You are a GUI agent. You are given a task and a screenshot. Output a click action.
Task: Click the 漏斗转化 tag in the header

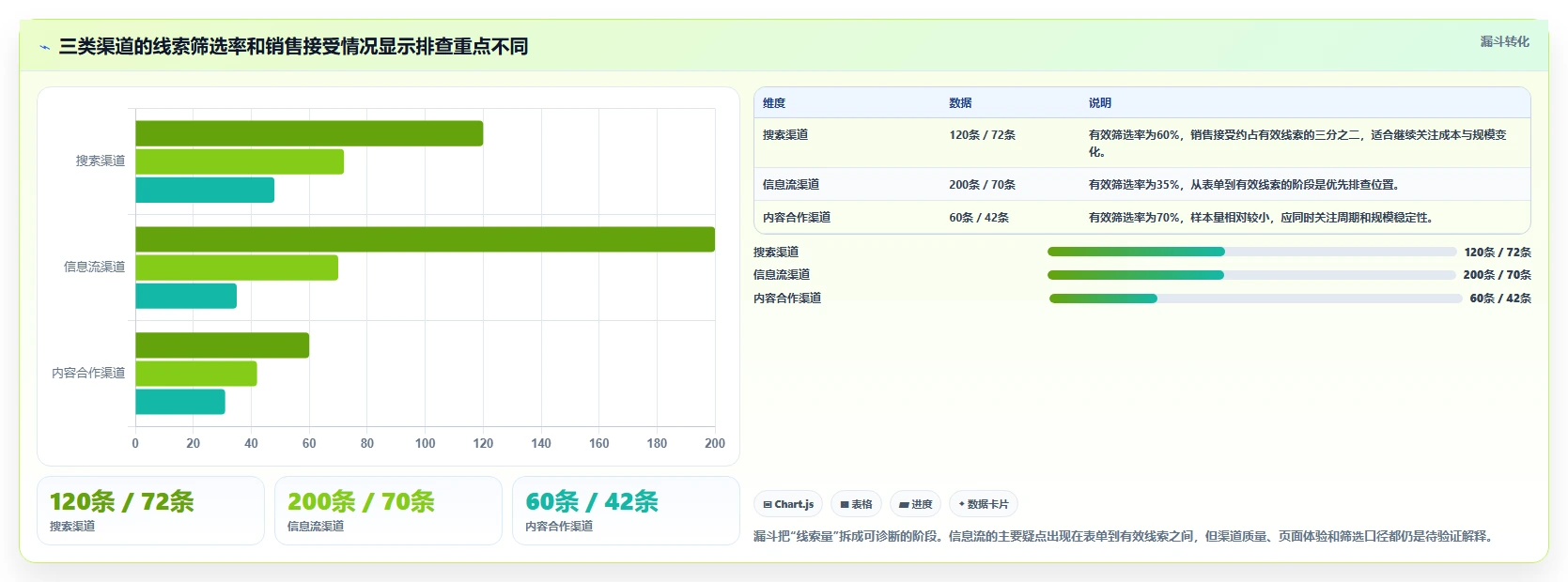(1504, 41)
